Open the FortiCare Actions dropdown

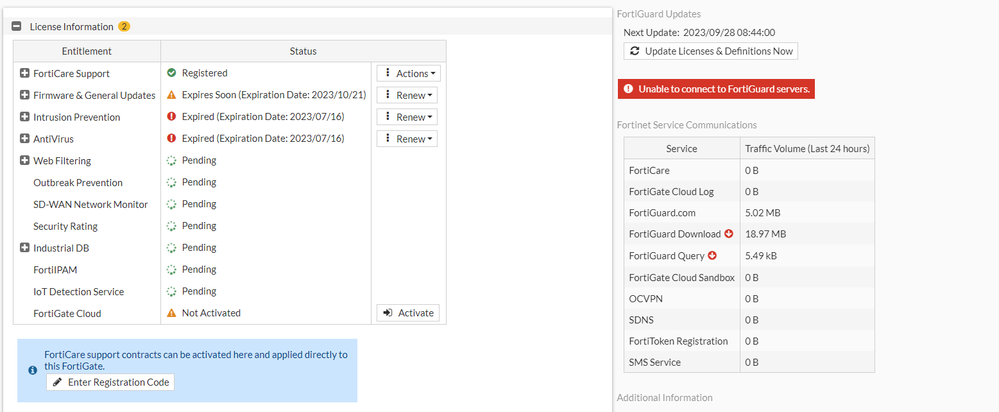point(408,74)
